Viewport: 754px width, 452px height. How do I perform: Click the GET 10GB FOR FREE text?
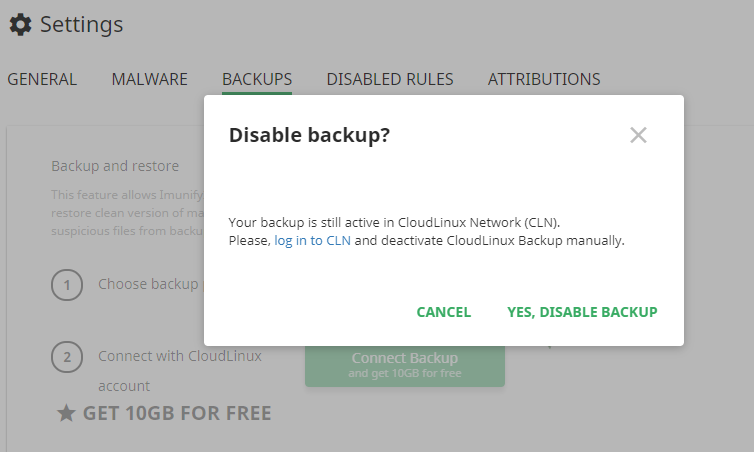pos(177,413)
